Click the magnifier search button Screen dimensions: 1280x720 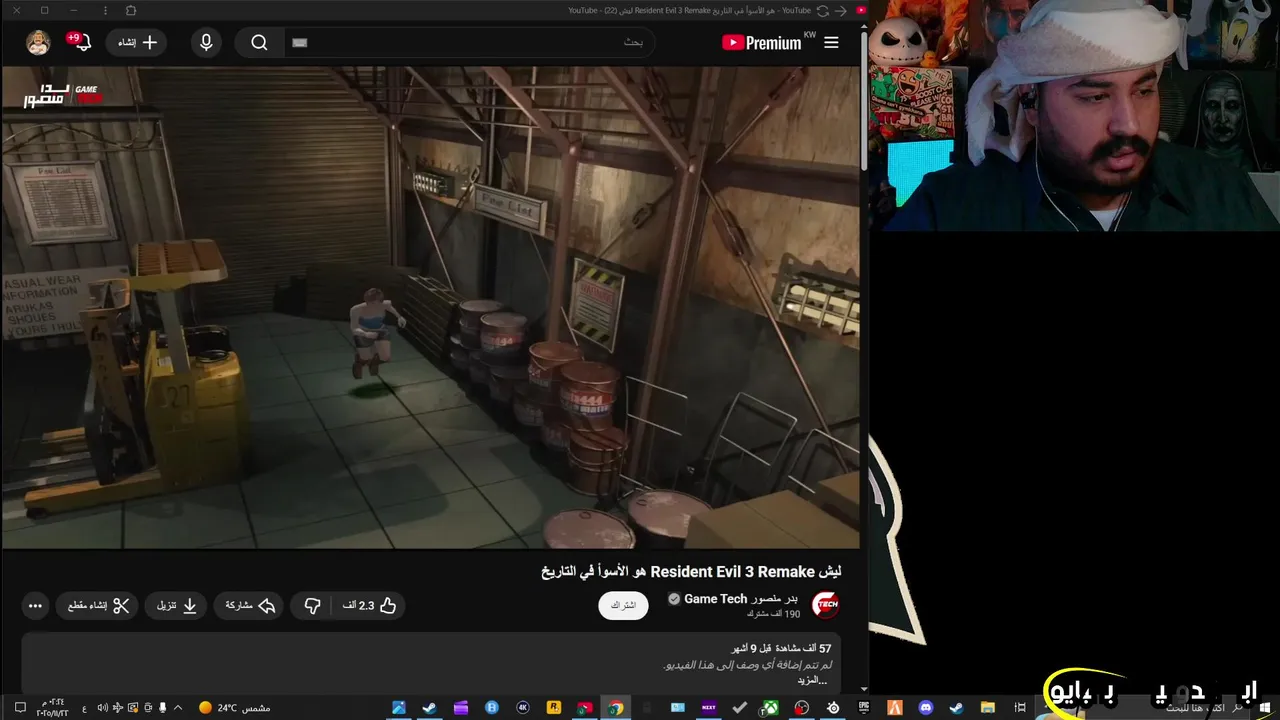click(x=259, y=43)
